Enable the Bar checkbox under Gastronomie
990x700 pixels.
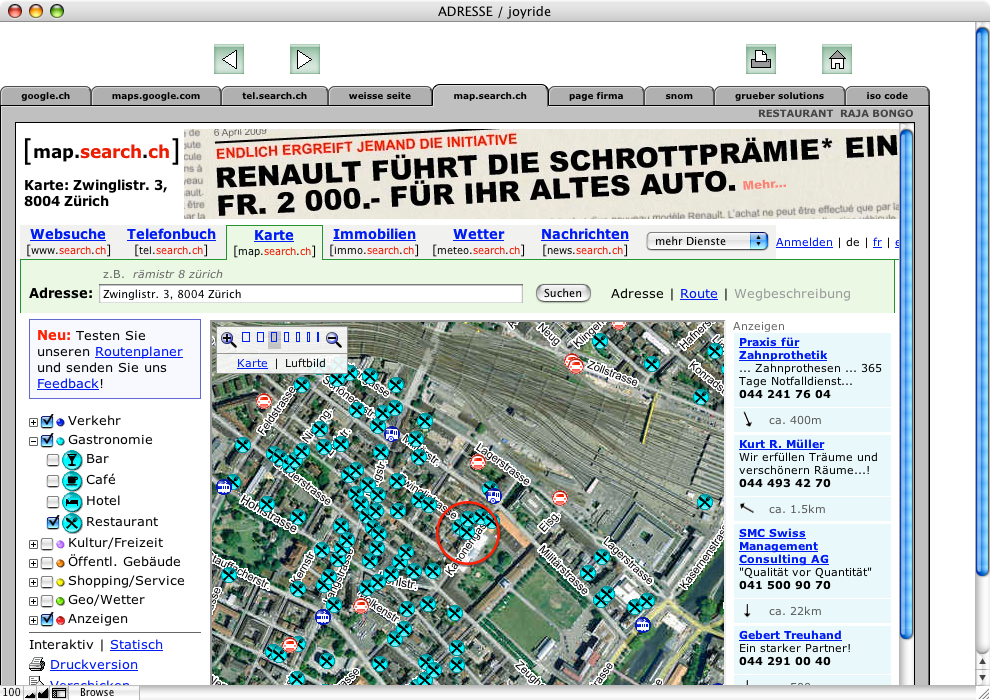pos(53,460)
